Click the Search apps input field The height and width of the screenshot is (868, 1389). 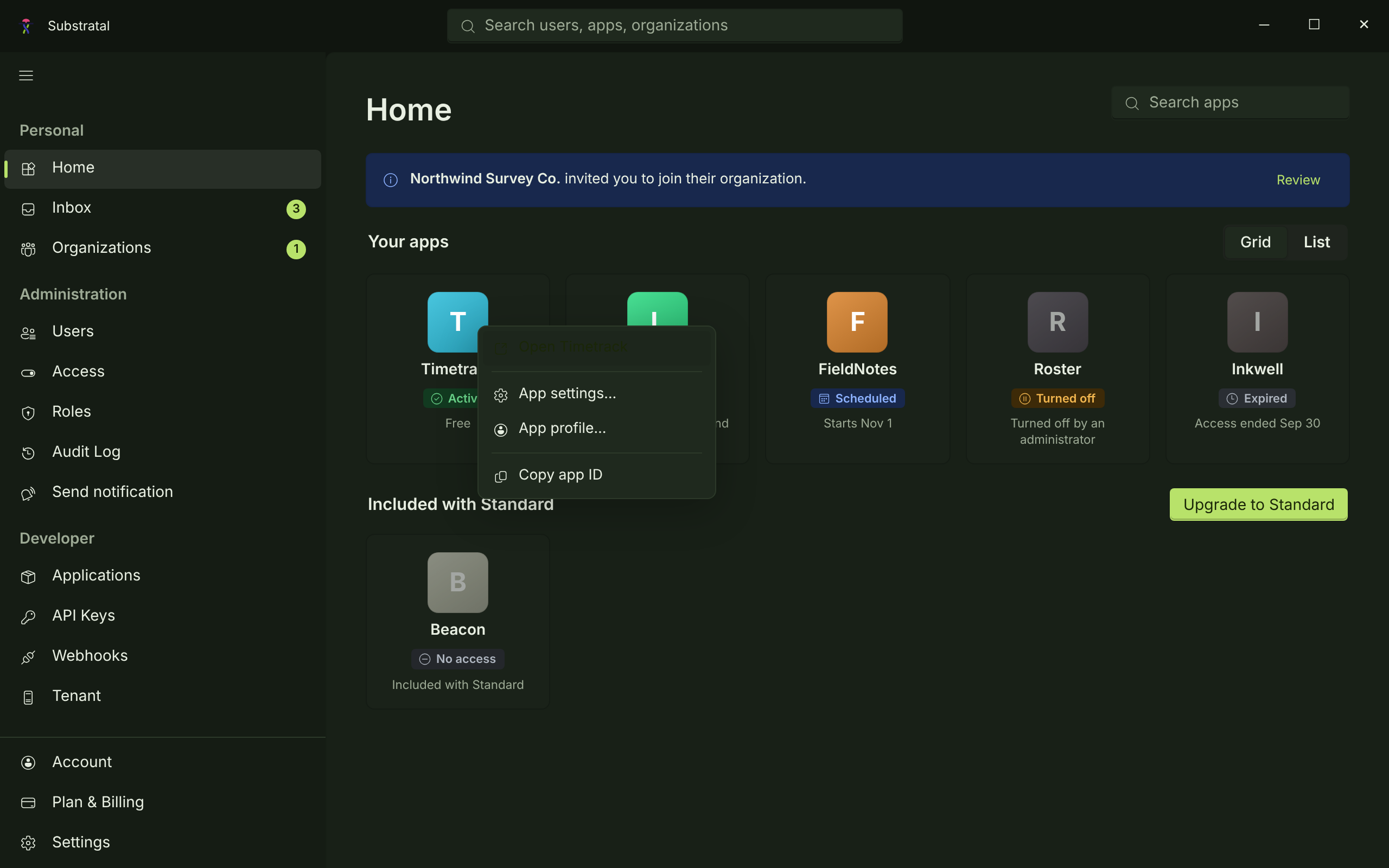tap(1230, 103)
